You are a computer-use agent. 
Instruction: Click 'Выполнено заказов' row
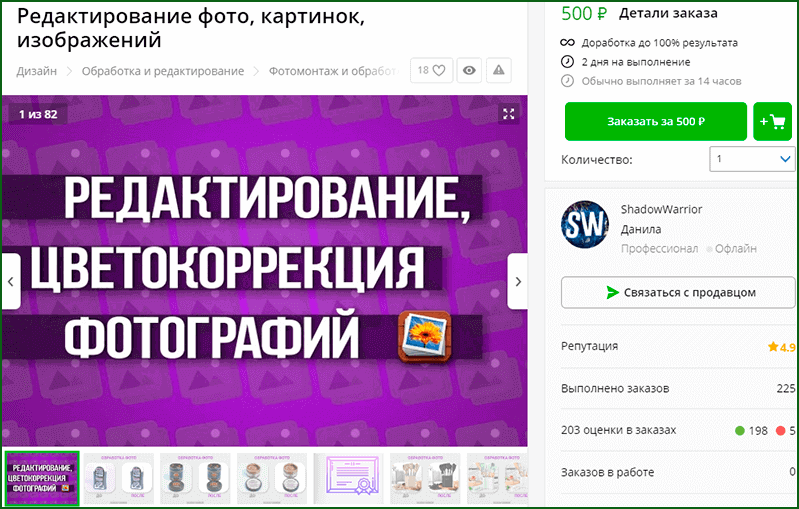coord(678,389)
